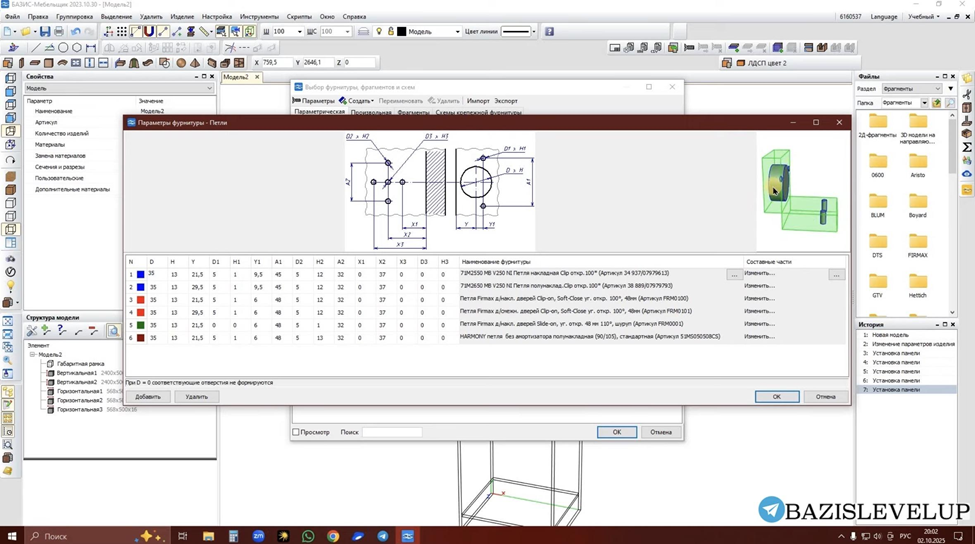
Task: Open the Chrome icon in the taskbar
Action: coord(333,535)
